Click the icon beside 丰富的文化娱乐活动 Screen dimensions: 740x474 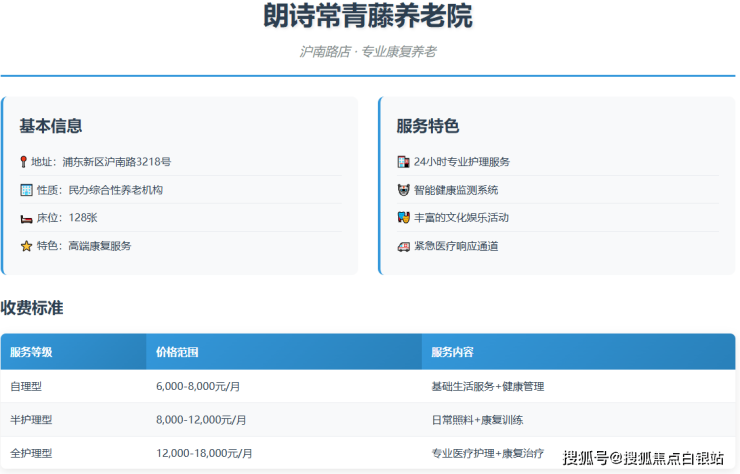(x=403, y=218)
